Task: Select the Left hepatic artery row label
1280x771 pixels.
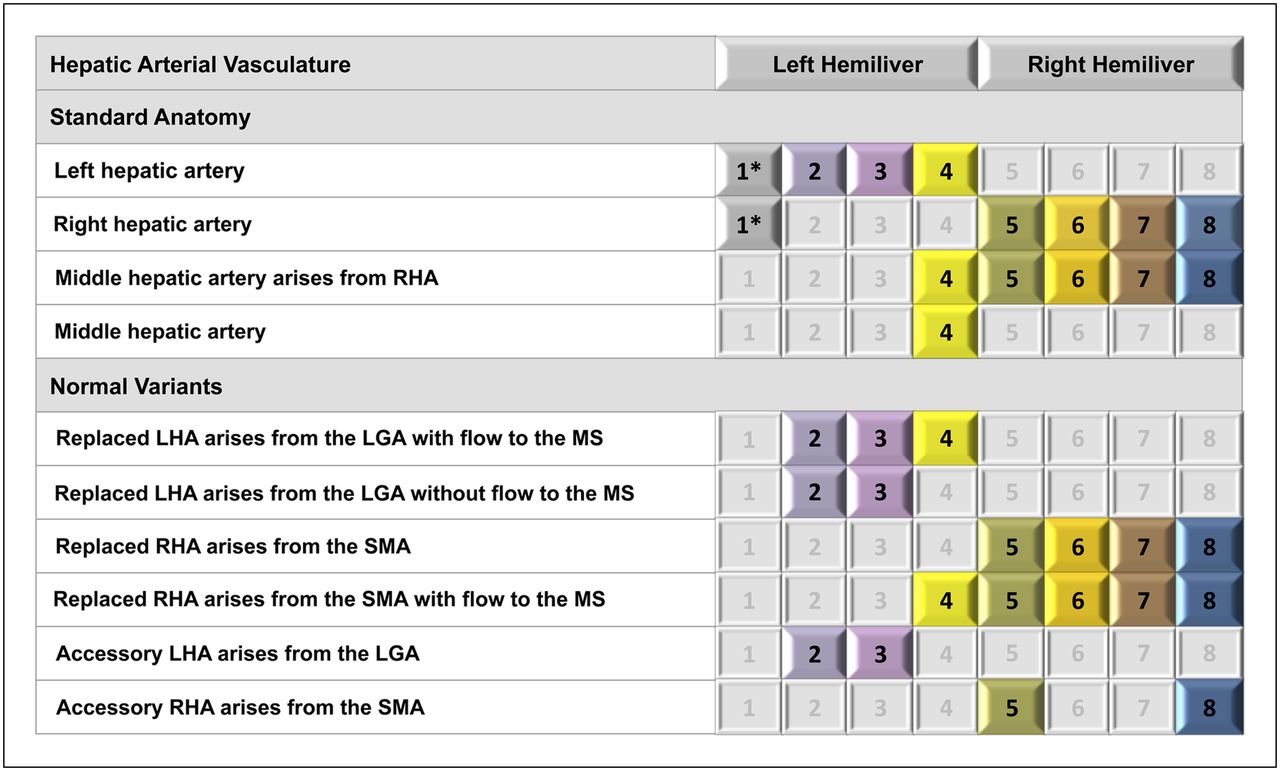Action: pos(149,171)
